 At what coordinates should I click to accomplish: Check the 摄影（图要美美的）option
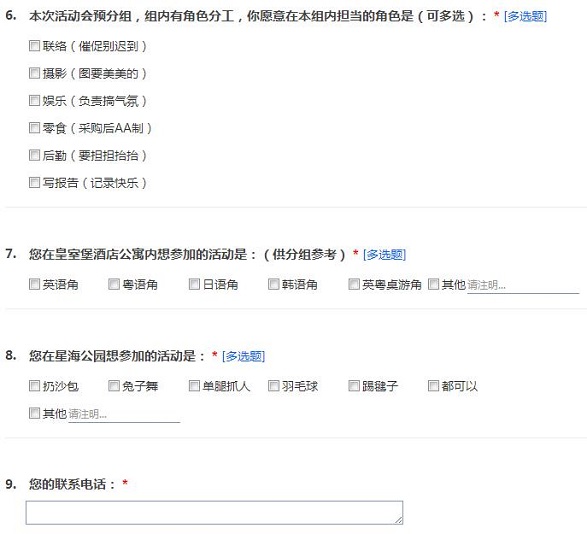[34, 73]
